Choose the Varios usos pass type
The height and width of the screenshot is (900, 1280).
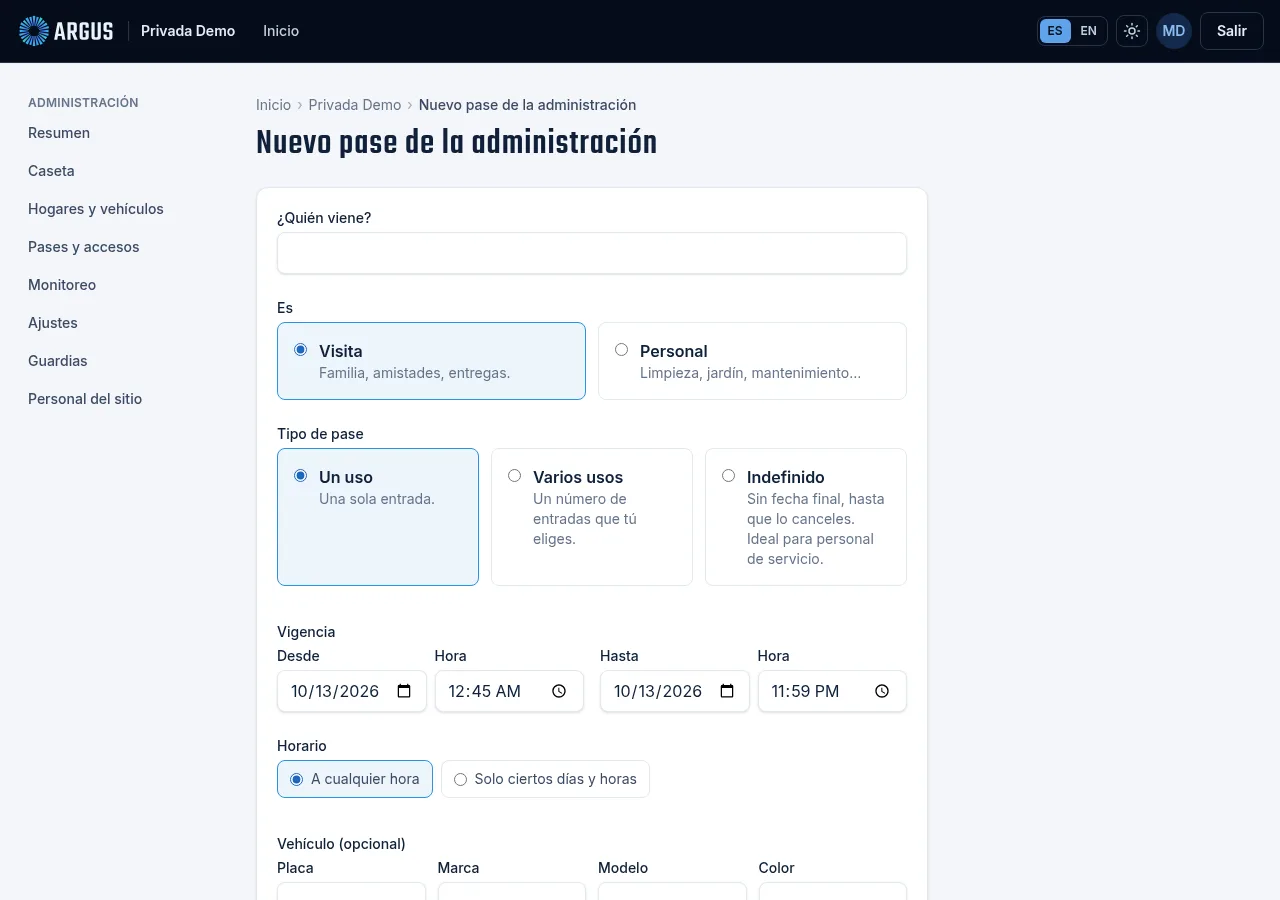[592, 517]
